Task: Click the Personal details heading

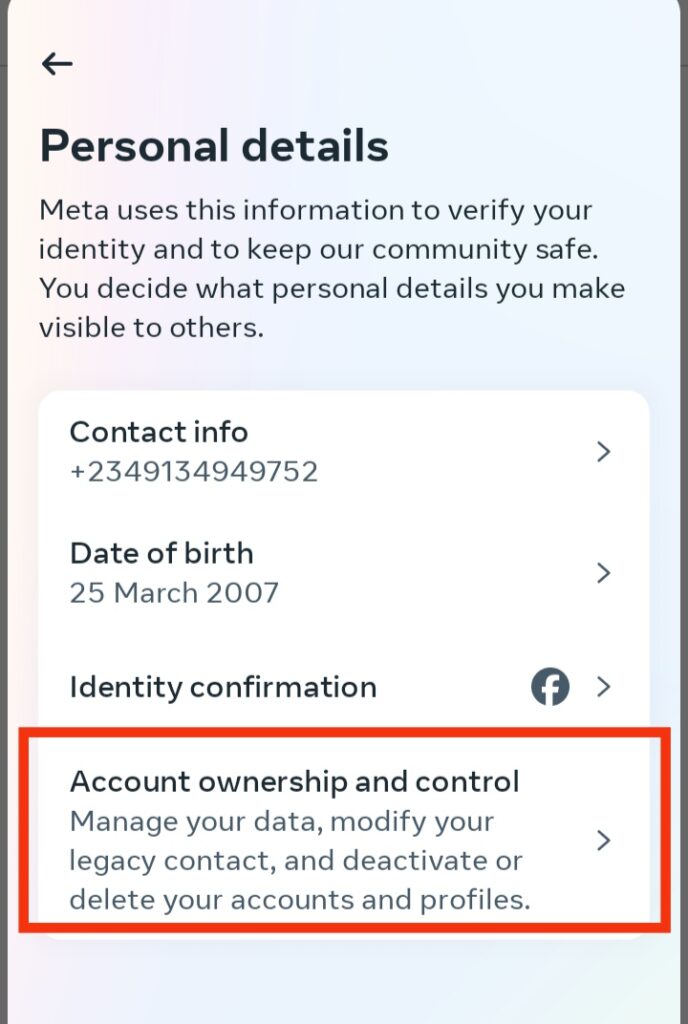Action: 214,145
